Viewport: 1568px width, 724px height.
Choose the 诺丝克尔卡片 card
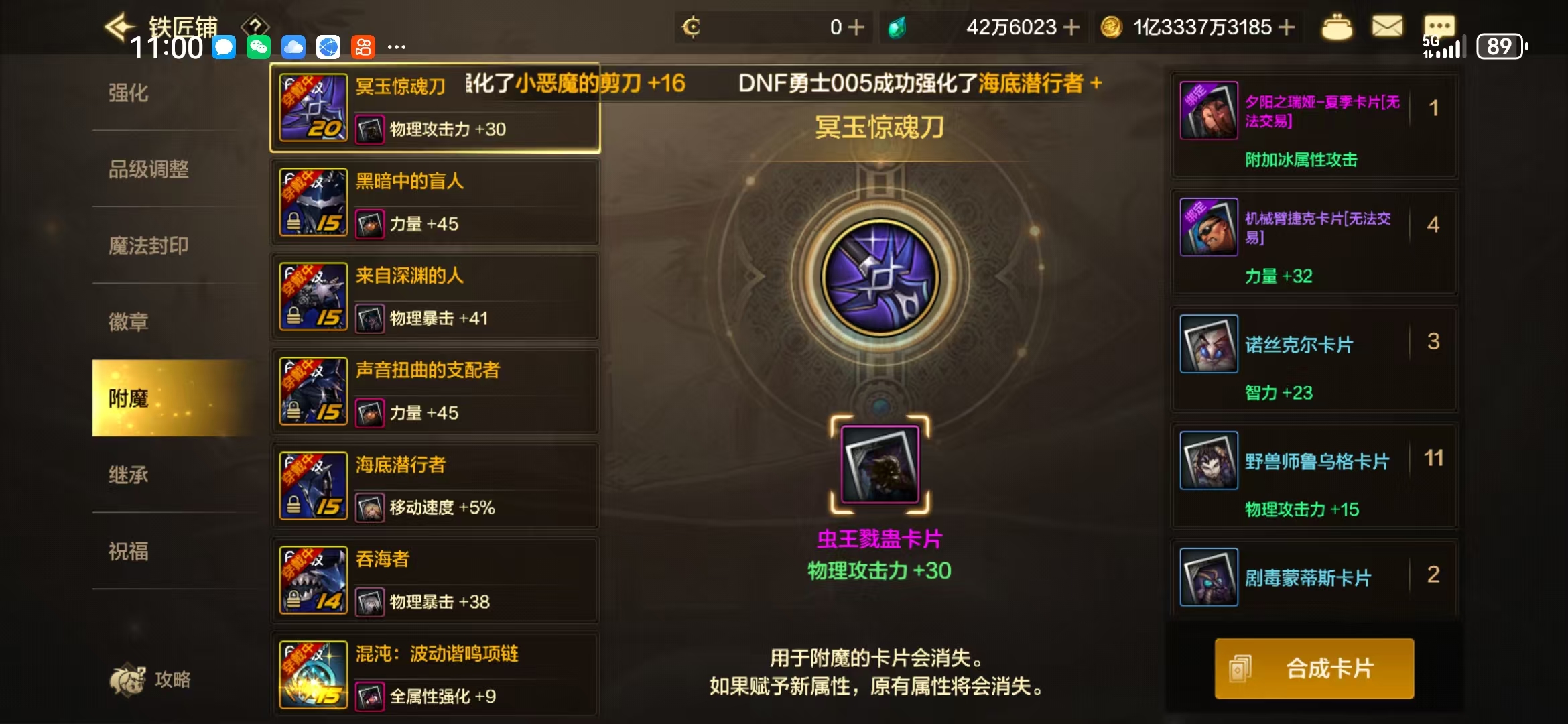(1314, 360)
